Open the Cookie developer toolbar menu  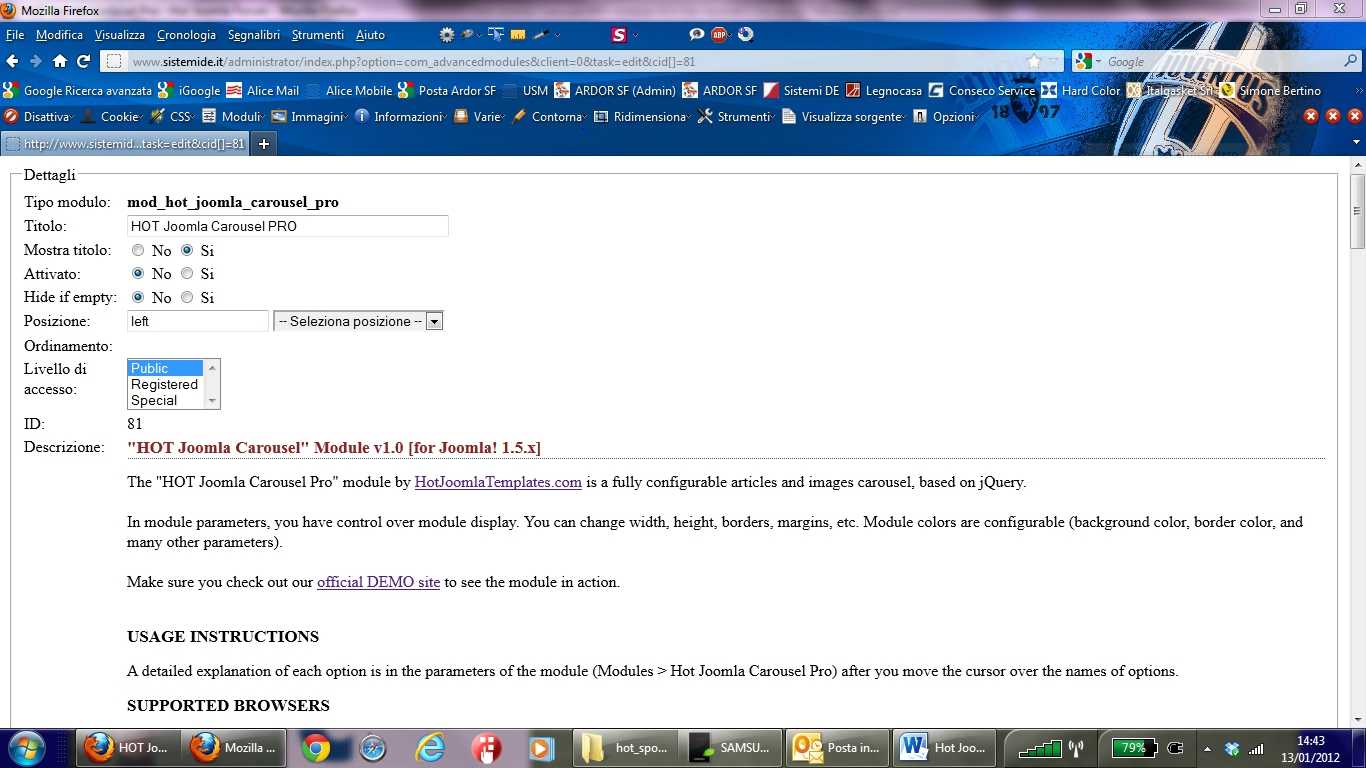click(113, 116)
